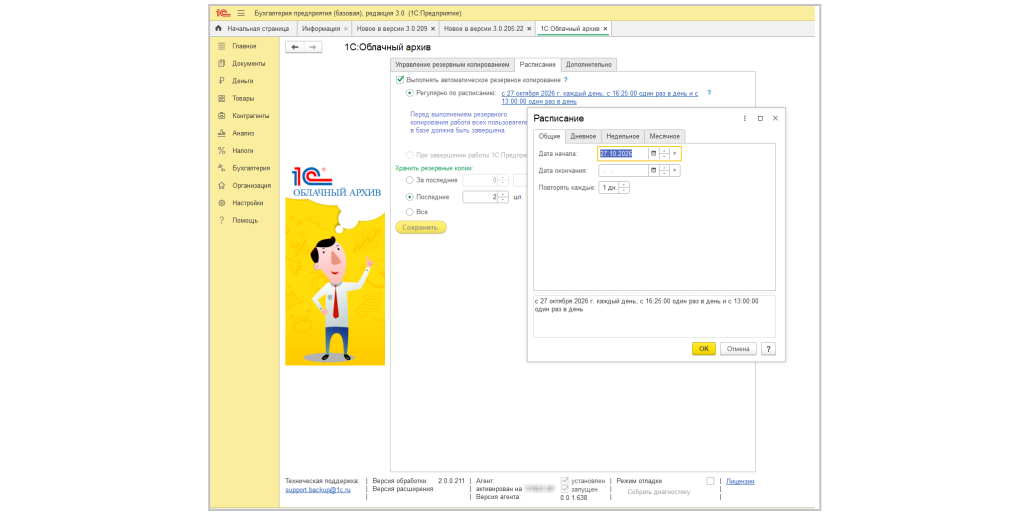Viewport: 1024px width, 514px height.
Task: Select Регулярно по расписанию radio button
Action: click(x=409, y=93)
